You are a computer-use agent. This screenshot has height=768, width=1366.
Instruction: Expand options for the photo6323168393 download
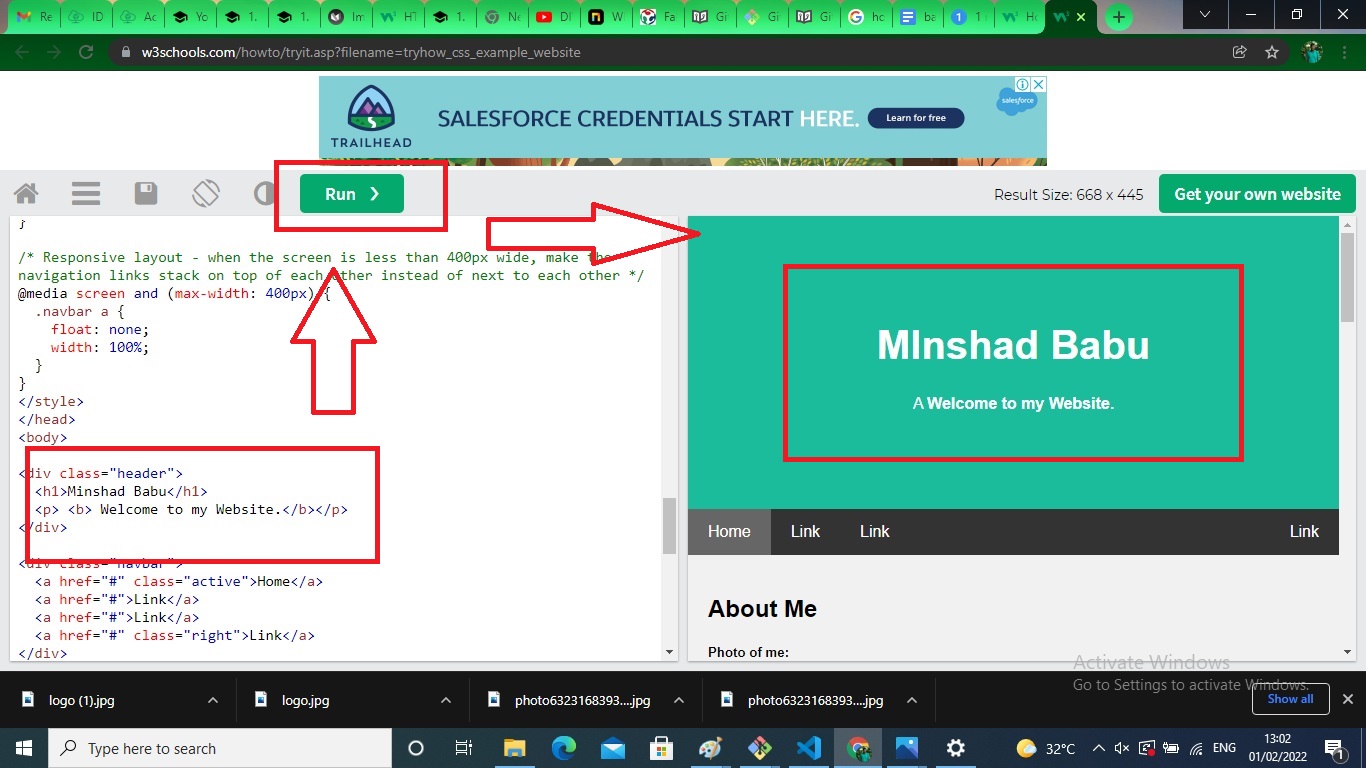(680, 700)
